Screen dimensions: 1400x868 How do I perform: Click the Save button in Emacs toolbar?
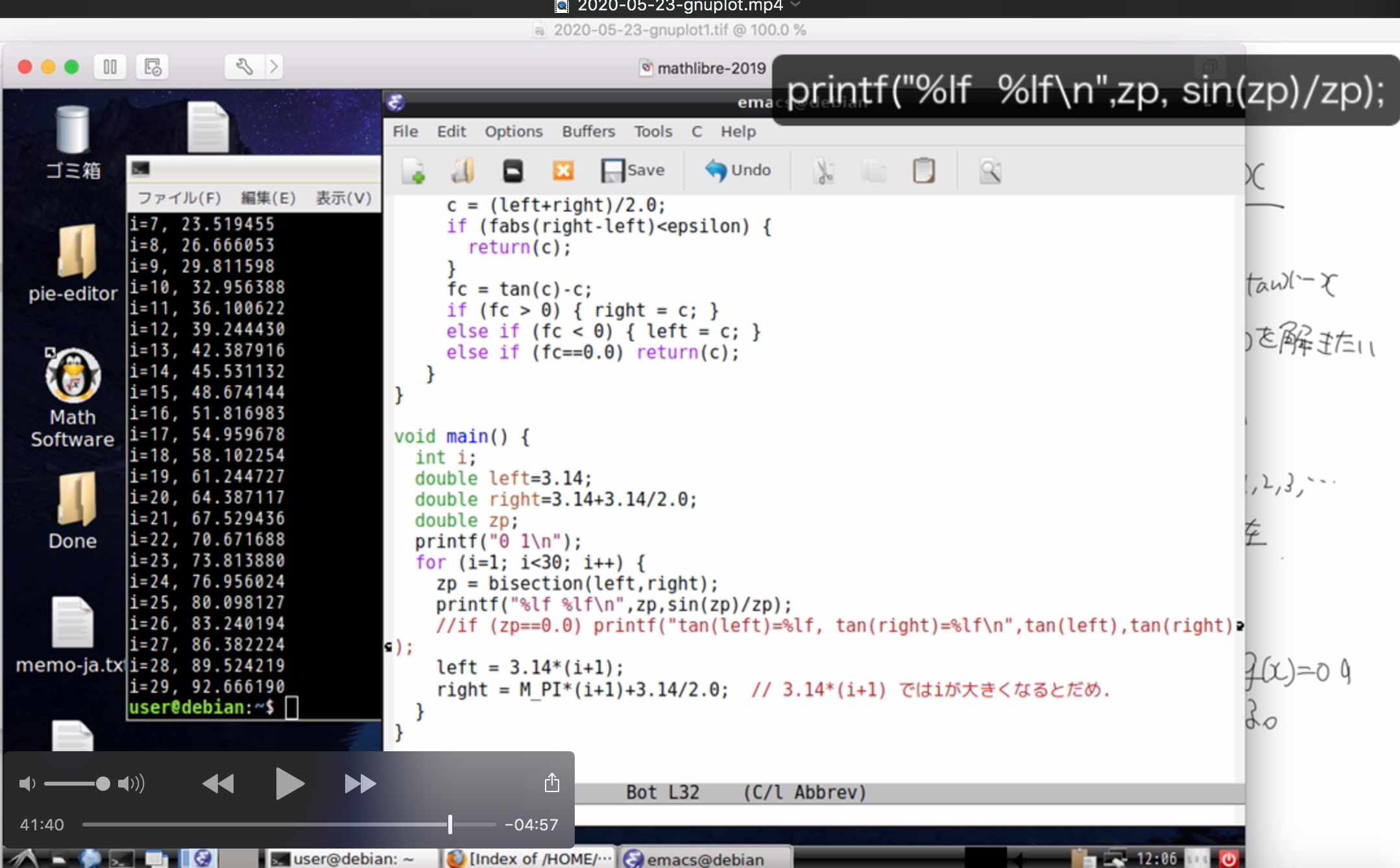pyautogui.click(x=633, y=171)
